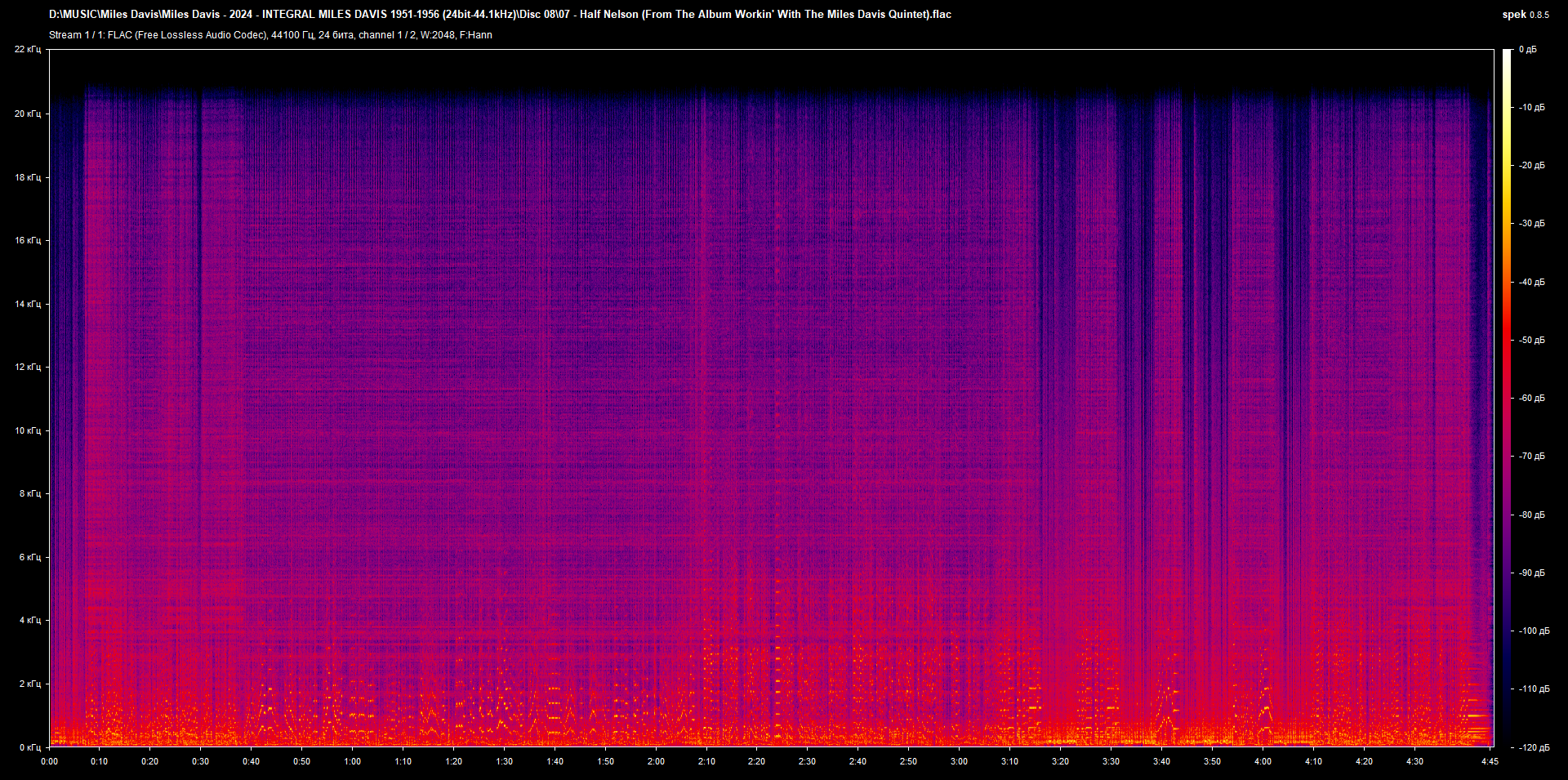
Task: Click the 20 кГц frequency axis label
Action: coord(28,114)
